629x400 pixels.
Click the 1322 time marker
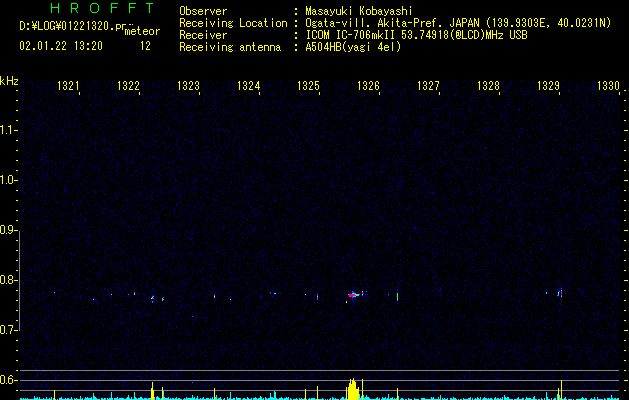(128, 86)
